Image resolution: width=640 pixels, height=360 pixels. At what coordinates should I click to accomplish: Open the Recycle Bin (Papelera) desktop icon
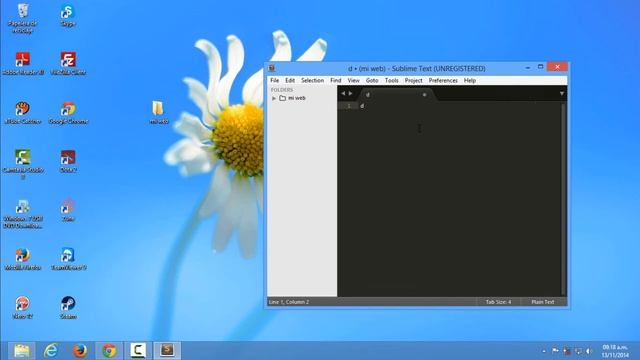[x=22, y=18]
